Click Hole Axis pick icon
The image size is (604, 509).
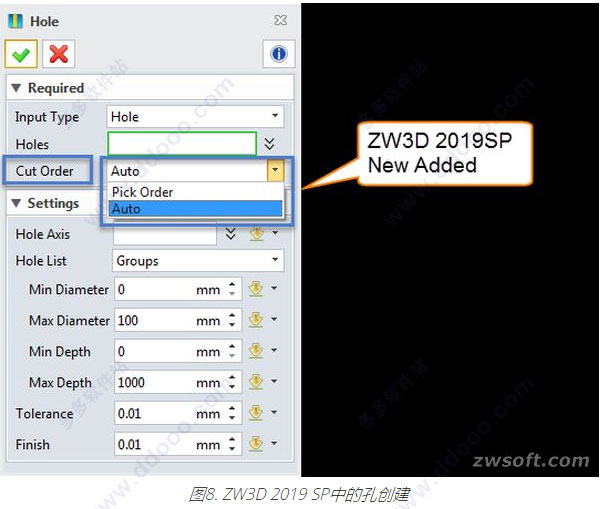257,234
